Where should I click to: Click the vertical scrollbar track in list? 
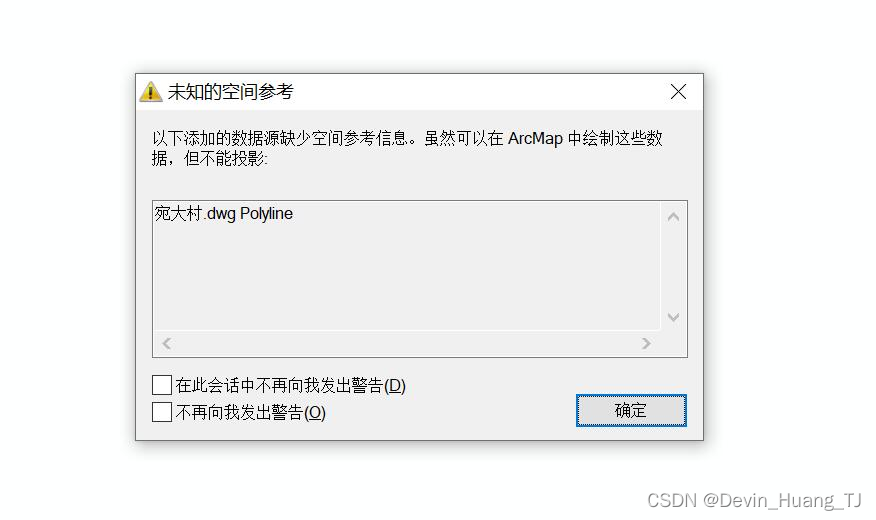pyautogui.click(x=673, y=267)
